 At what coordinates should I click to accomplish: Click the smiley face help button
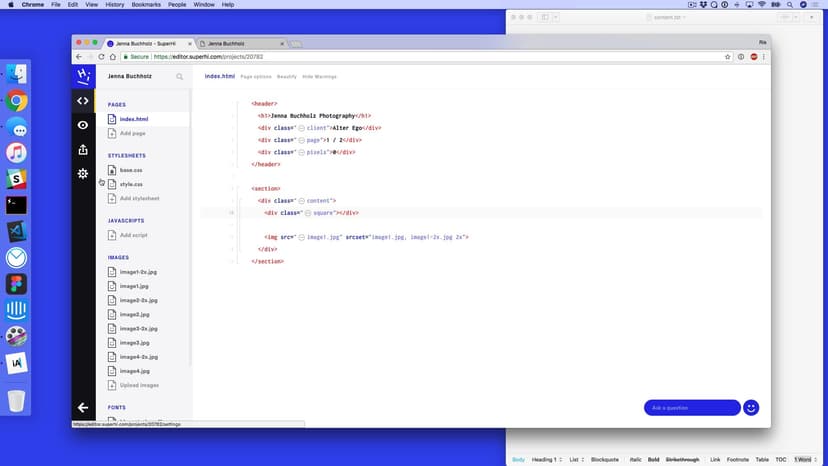[751, 408]
